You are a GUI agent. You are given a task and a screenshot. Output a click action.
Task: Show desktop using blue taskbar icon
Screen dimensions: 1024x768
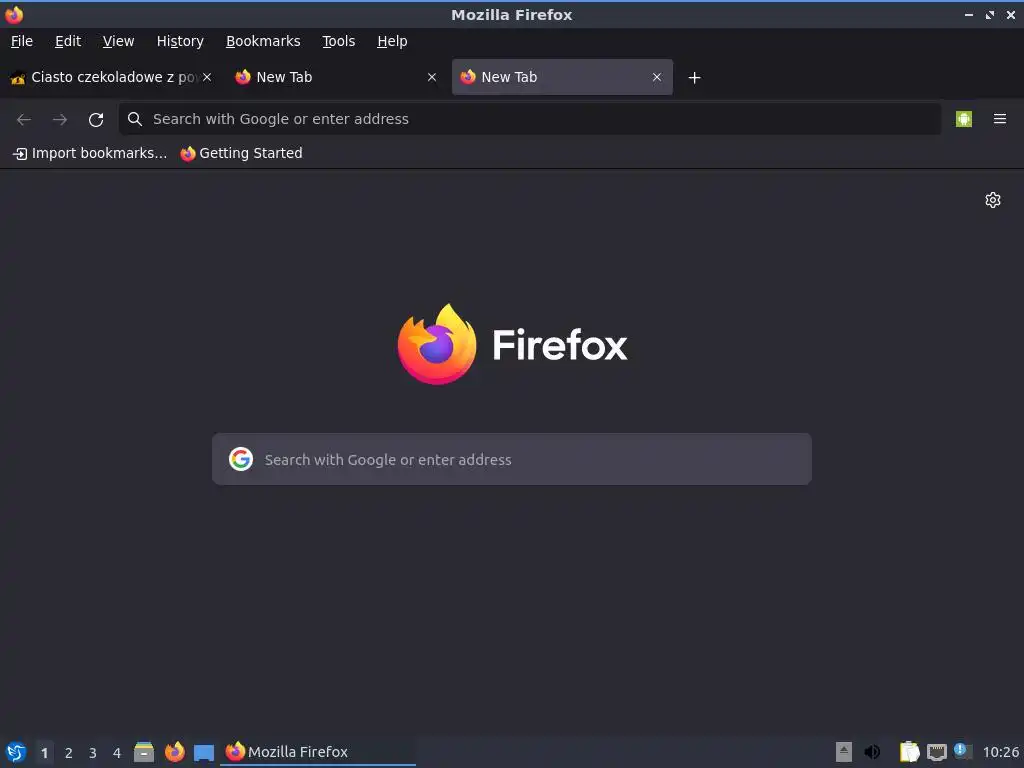tap(204, 753)
